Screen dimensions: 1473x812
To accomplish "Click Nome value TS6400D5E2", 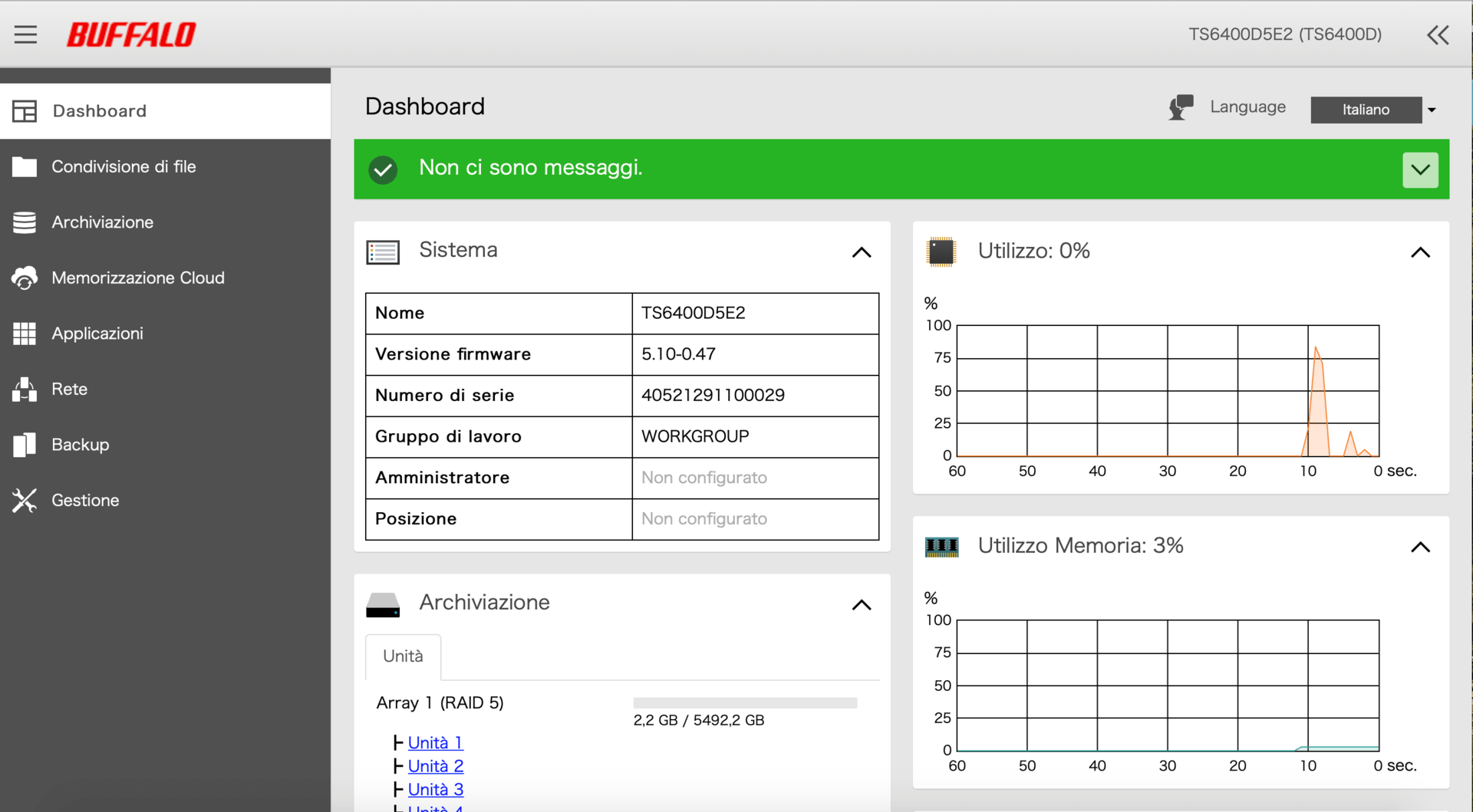I will [693, 313].
